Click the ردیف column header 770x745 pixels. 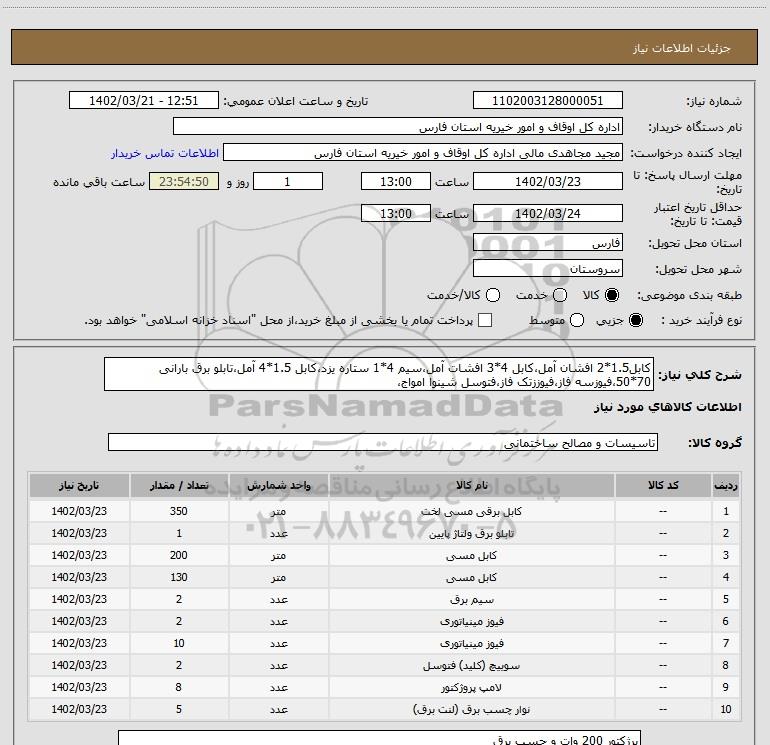click(x=726, y=485)
